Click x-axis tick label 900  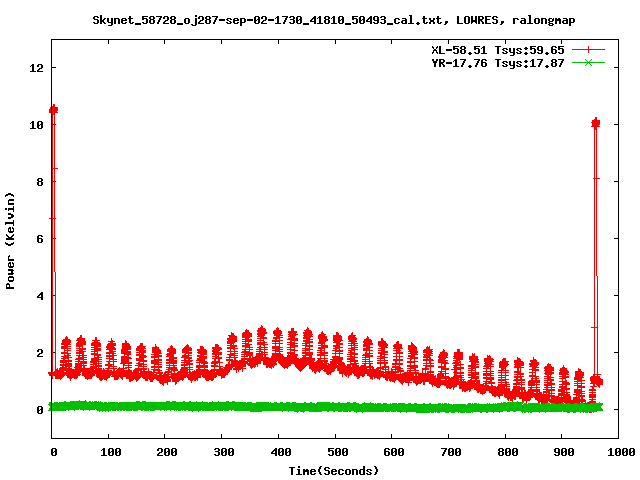564,452
